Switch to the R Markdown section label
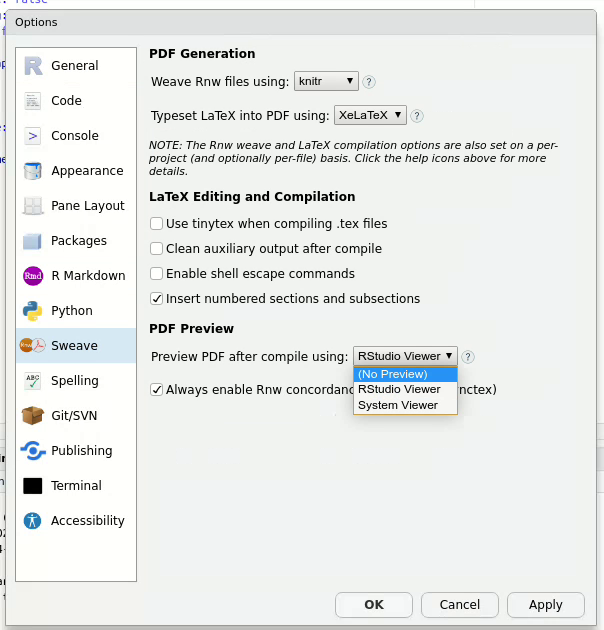 point(88,276)
